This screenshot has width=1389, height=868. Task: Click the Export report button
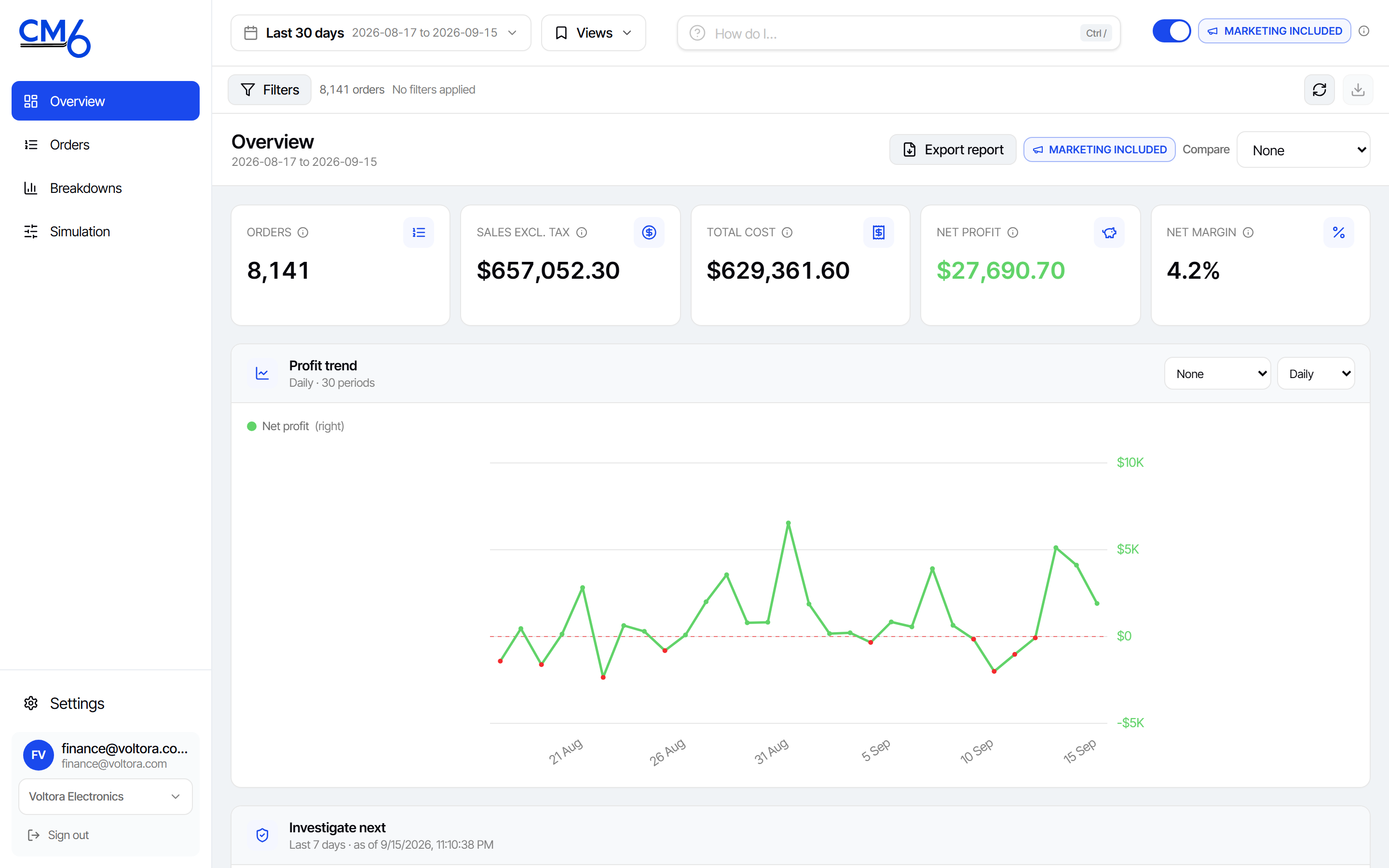pos(953,150)
